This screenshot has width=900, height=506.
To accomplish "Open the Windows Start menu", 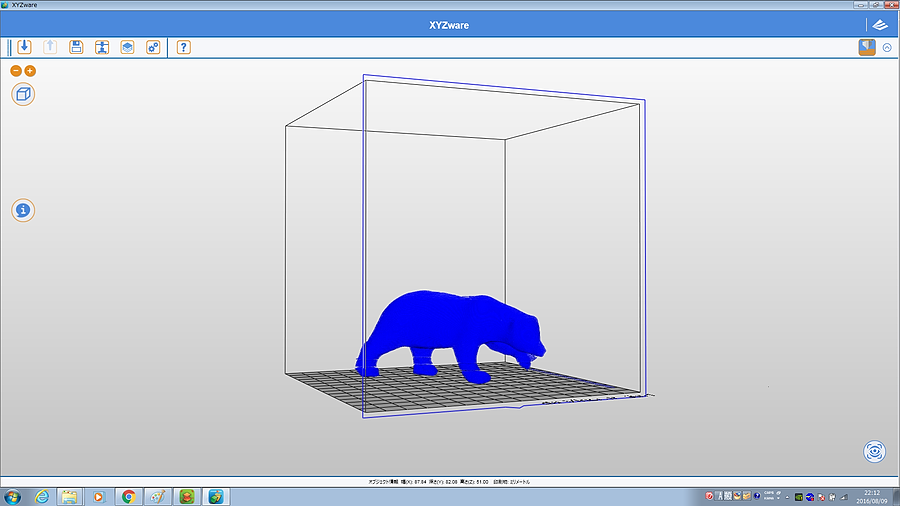I will (x=13, y=496).
